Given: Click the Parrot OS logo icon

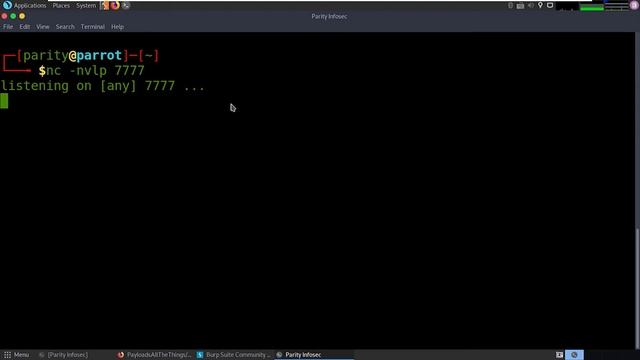Looking at the screenshot, I should [7, 5].
